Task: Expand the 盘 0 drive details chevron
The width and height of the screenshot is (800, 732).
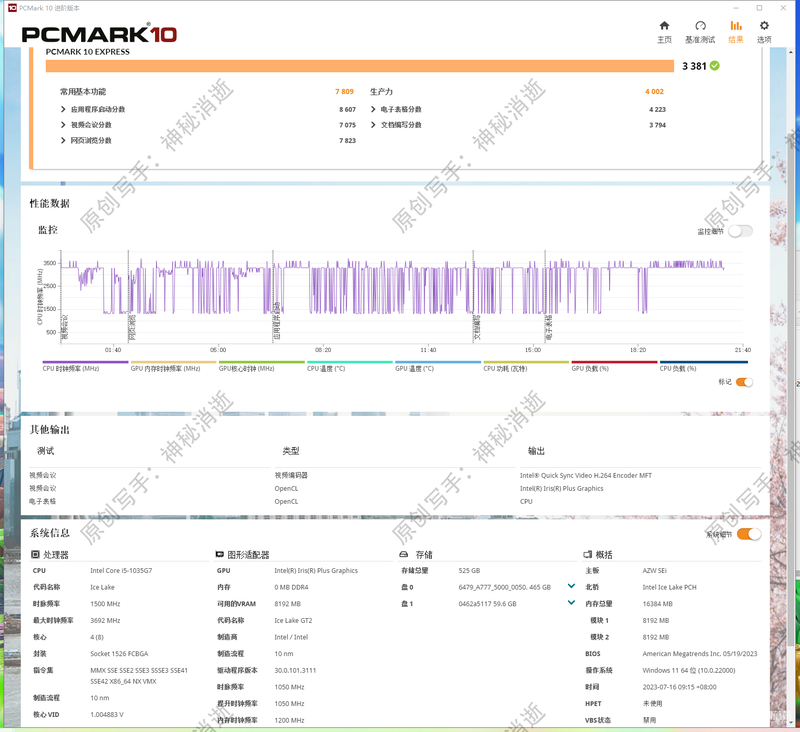Action: point(571,586)
